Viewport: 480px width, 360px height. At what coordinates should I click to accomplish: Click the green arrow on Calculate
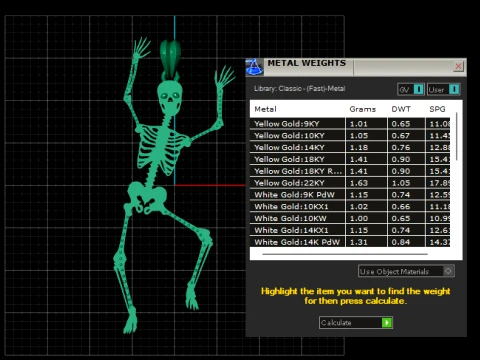click(387, 323)
